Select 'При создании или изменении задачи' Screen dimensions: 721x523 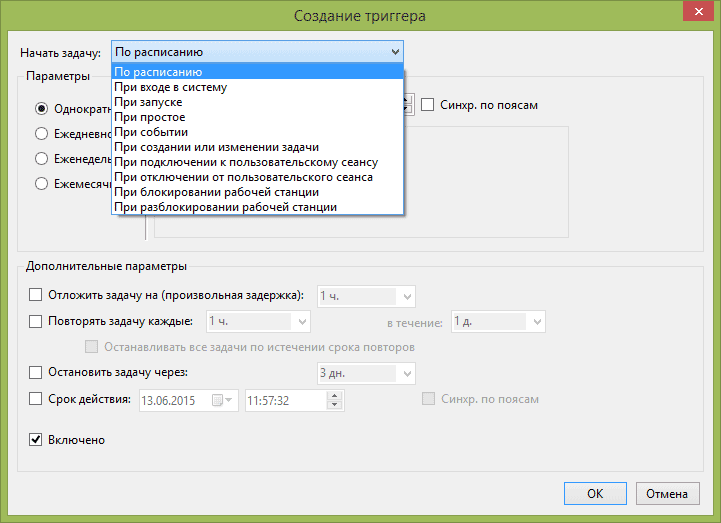(x=258, y=147)
